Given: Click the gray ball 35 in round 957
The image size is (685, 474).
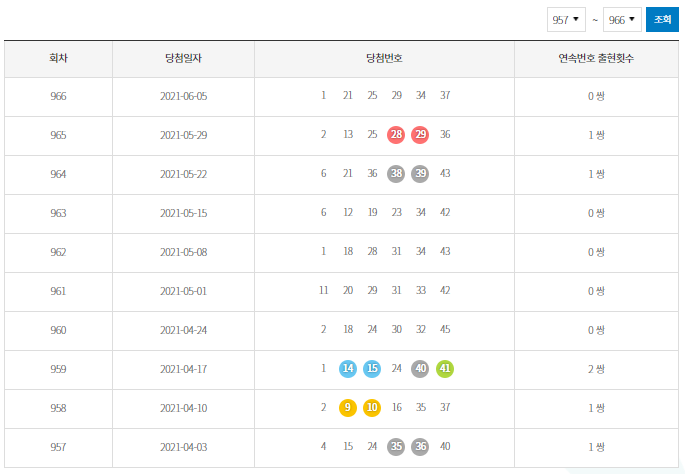Looking at the screenshot, I should tap(396, 446).
